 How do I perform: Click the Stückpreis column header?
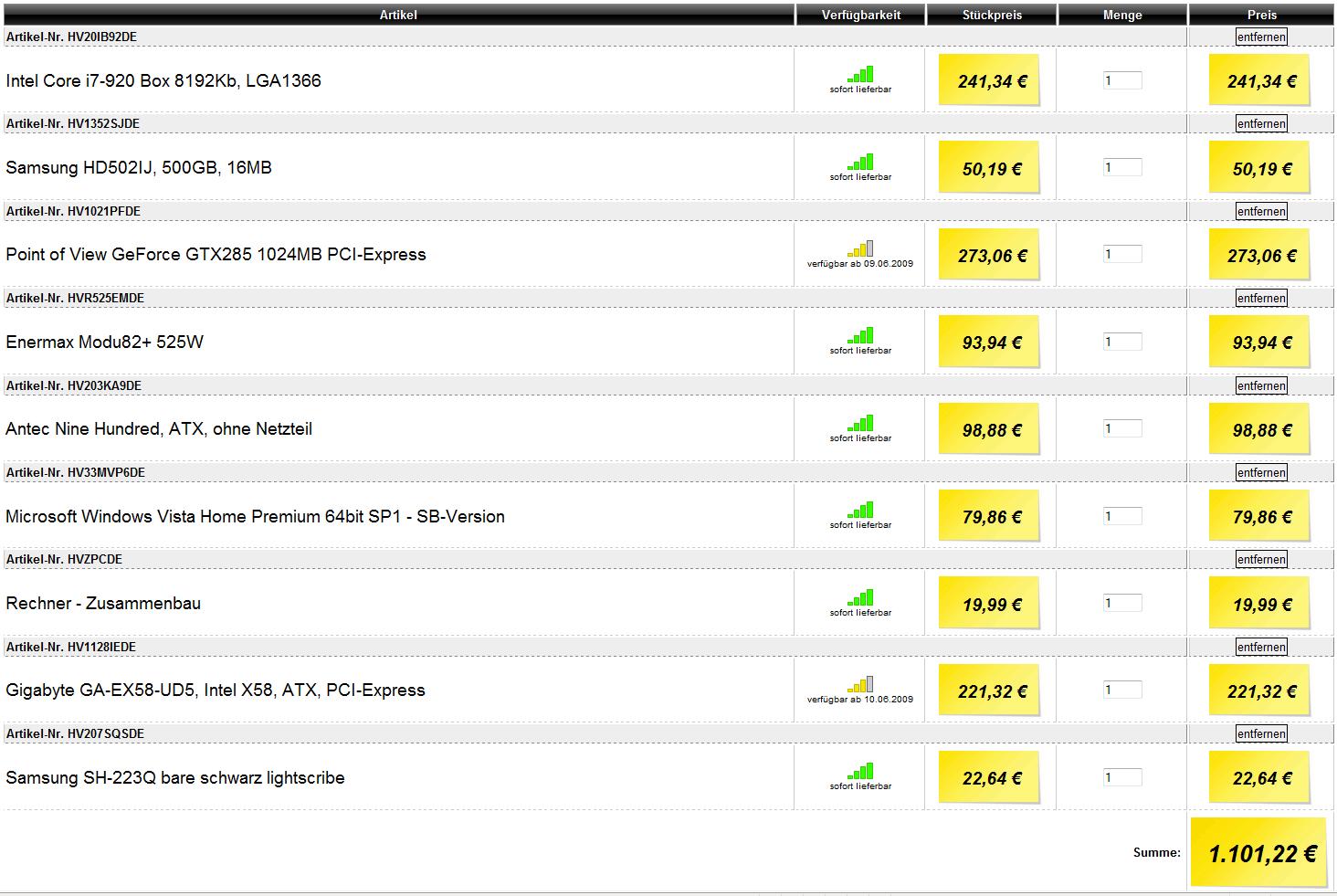coord(992,15)
